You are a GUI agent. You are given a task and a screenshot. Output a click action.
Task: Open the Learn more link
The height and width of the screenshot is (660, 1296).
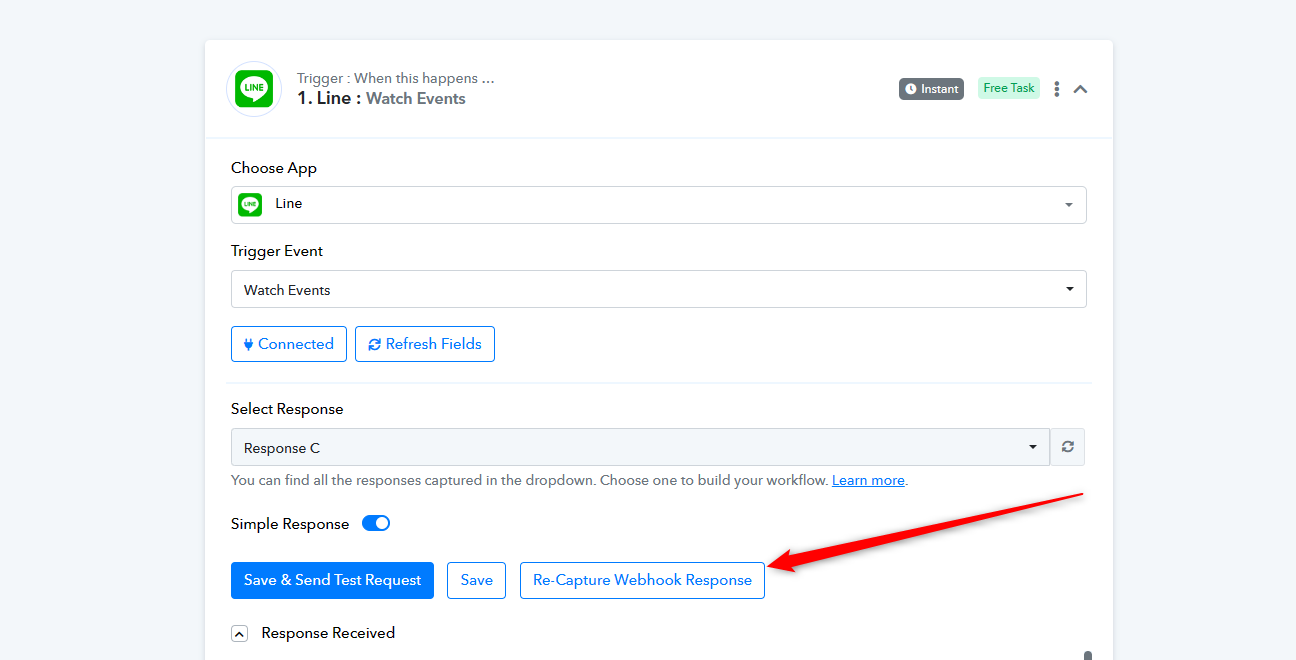868,480
